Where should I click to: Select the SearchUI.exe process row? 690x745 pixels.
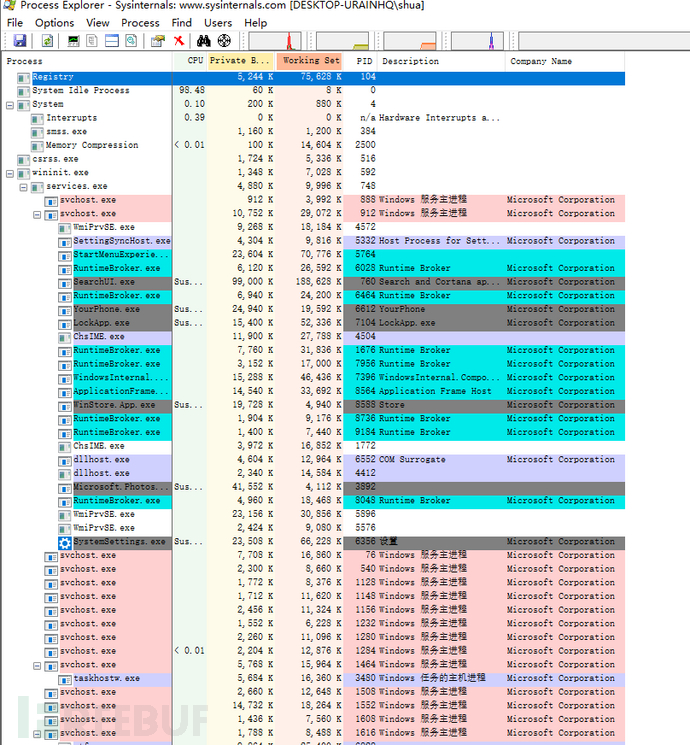pos(313,282)
